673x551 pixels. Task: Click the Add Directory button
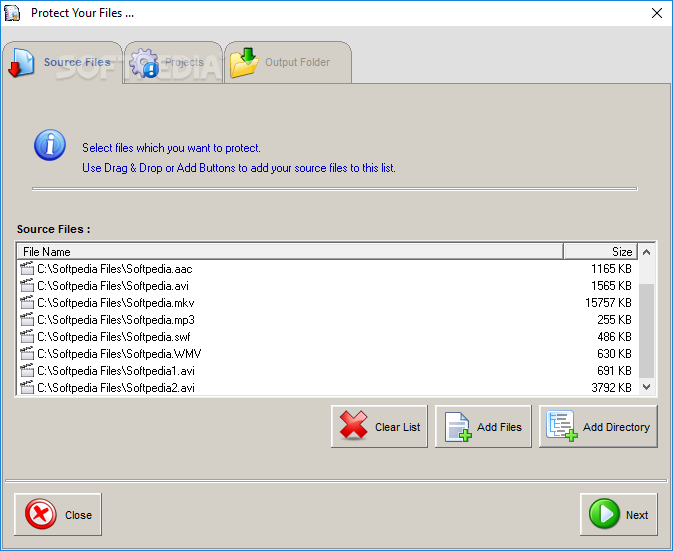pyautogui.click(x=598, y=427)
